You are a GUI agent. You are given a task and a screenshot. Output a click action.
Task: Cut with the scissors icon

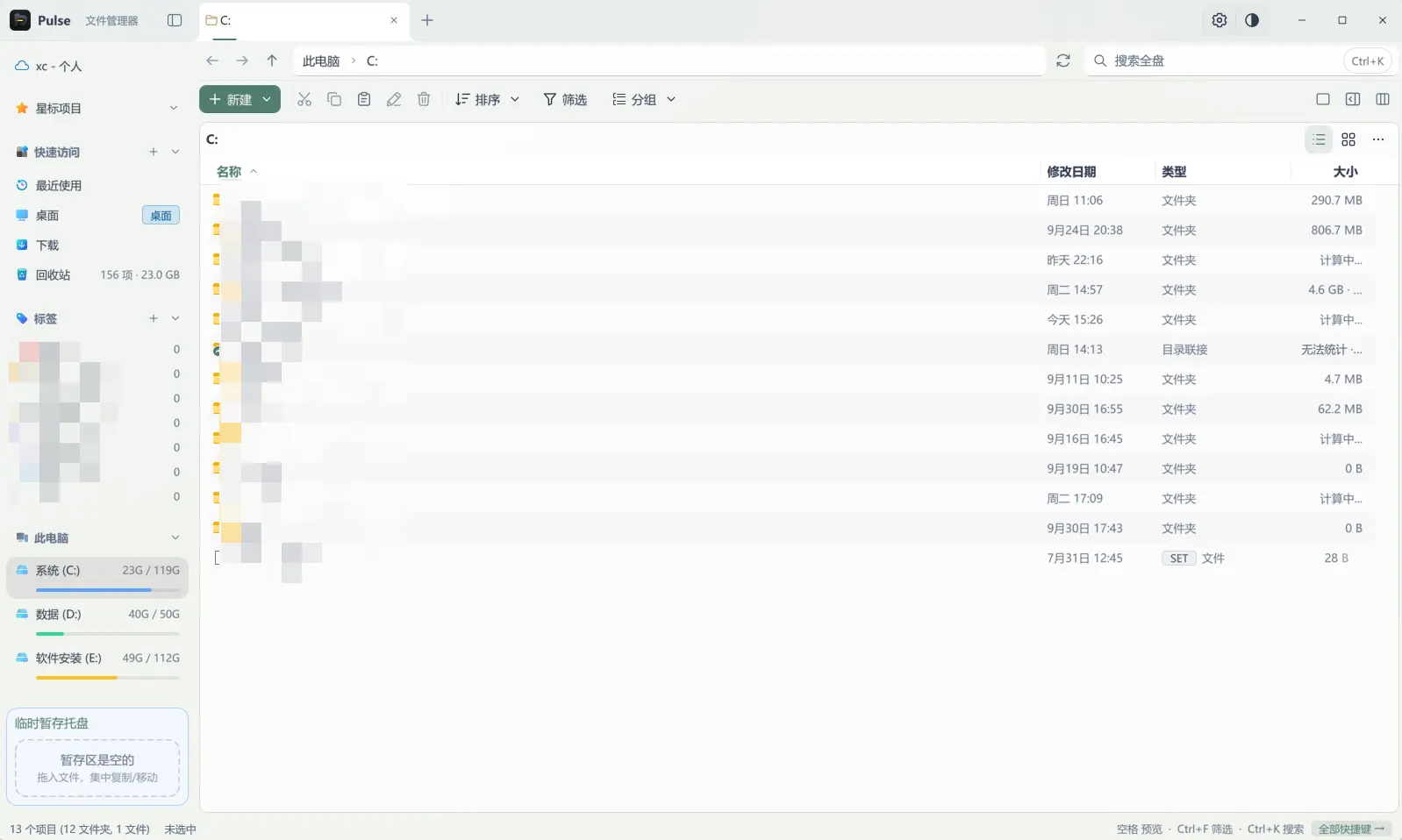(x=304, y=99)
